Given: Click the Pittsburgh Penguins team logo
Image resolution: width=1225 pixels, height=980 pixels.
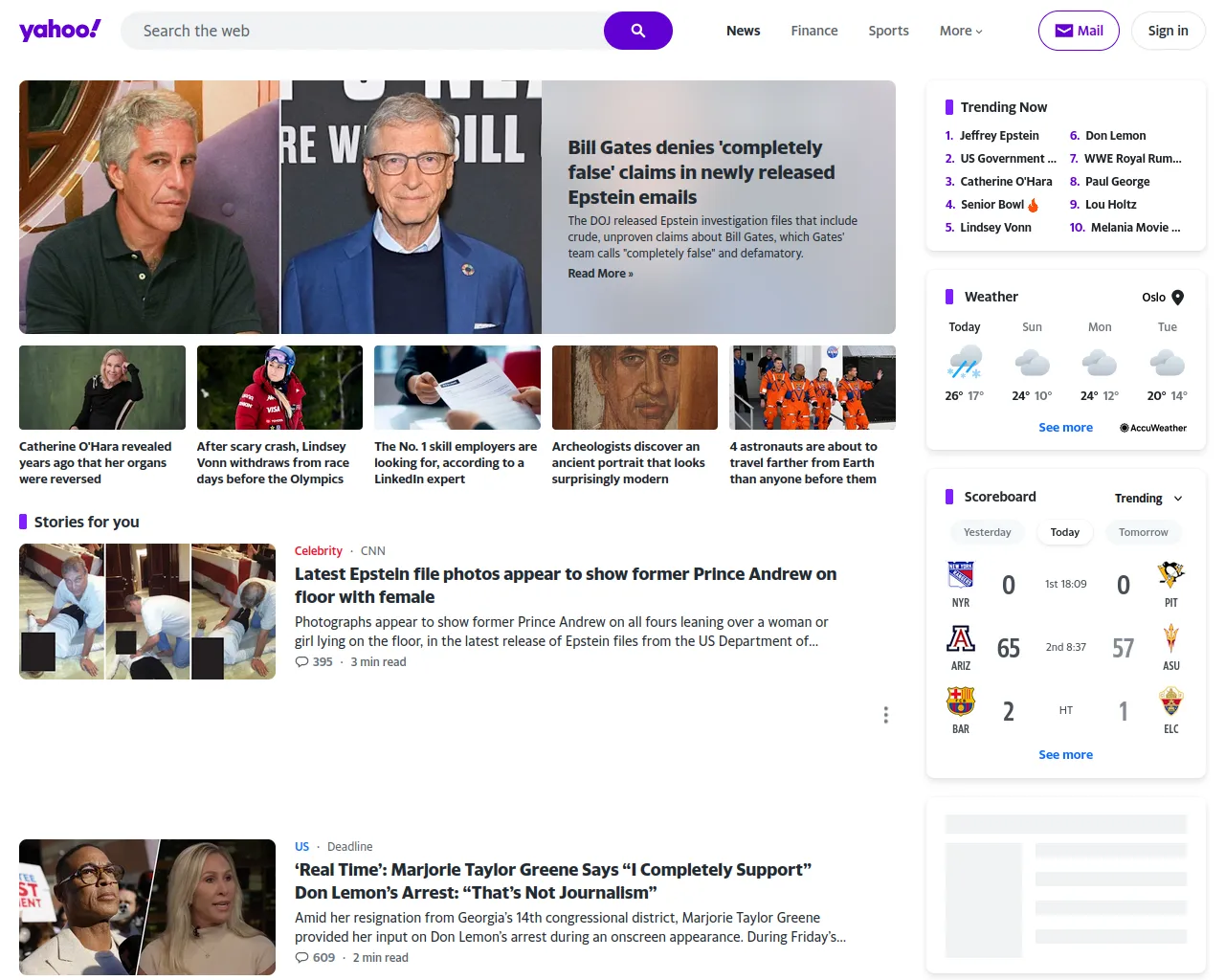Looking at the screenshot, I should [1171, 576].
